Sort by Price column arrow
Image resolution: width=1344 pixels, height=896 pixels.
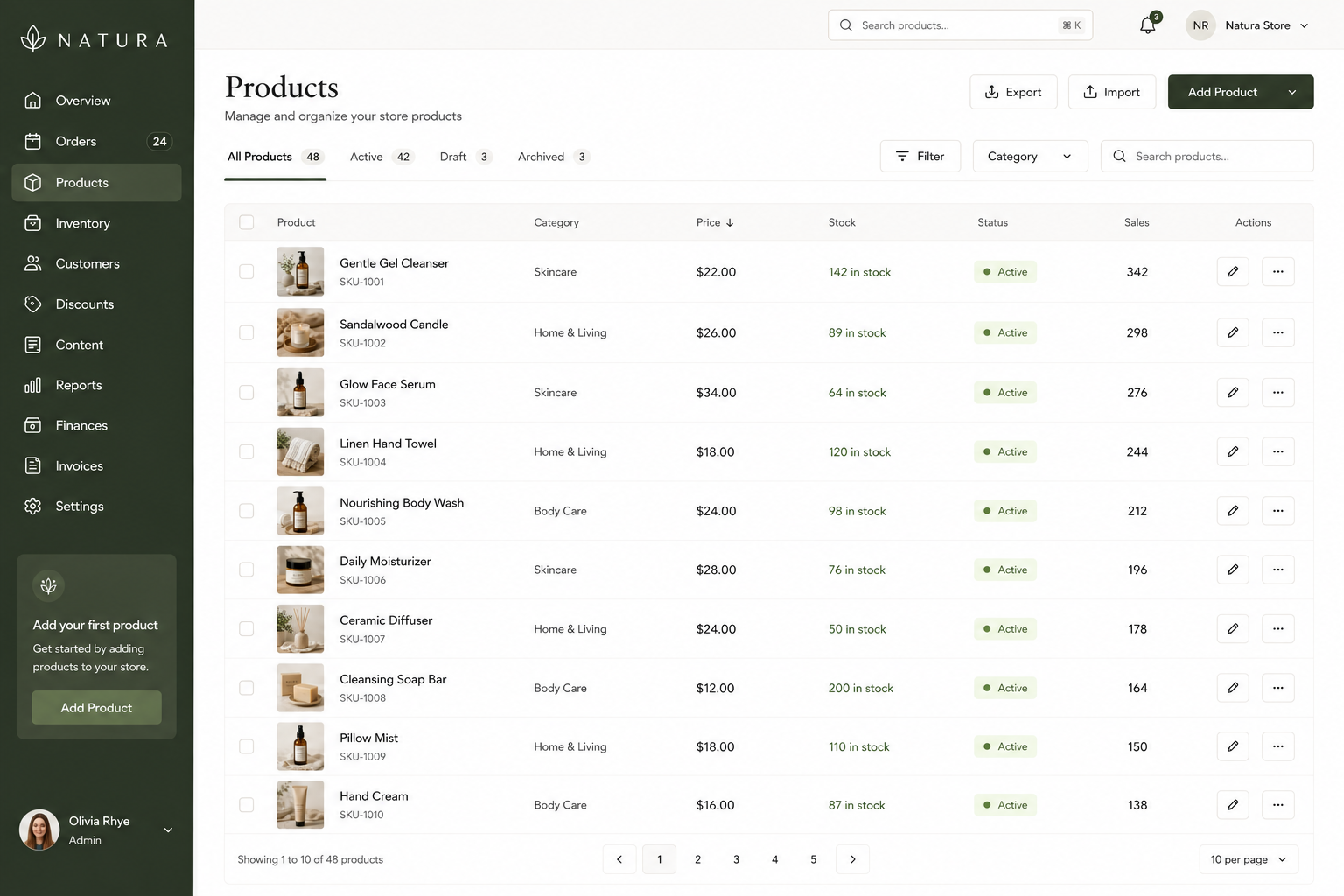730,222
